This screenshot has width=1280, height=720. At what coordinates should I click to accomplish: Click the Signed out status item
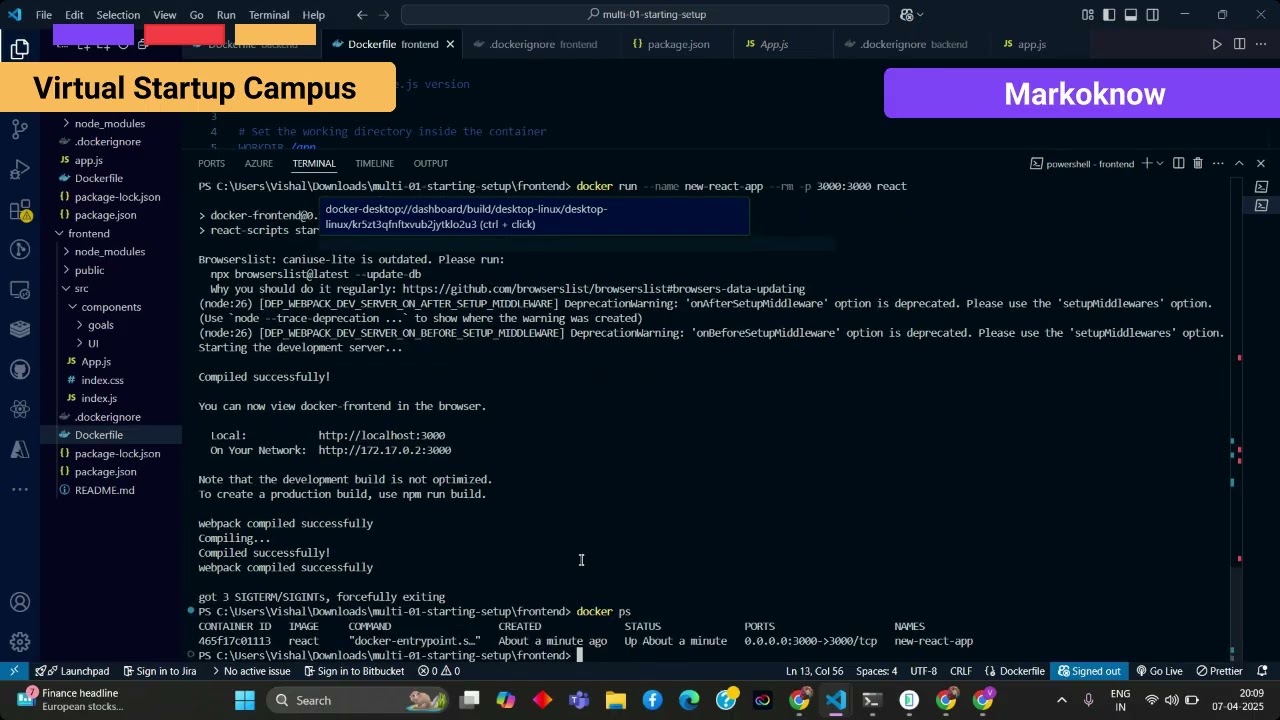click(x=1089, y=671)
